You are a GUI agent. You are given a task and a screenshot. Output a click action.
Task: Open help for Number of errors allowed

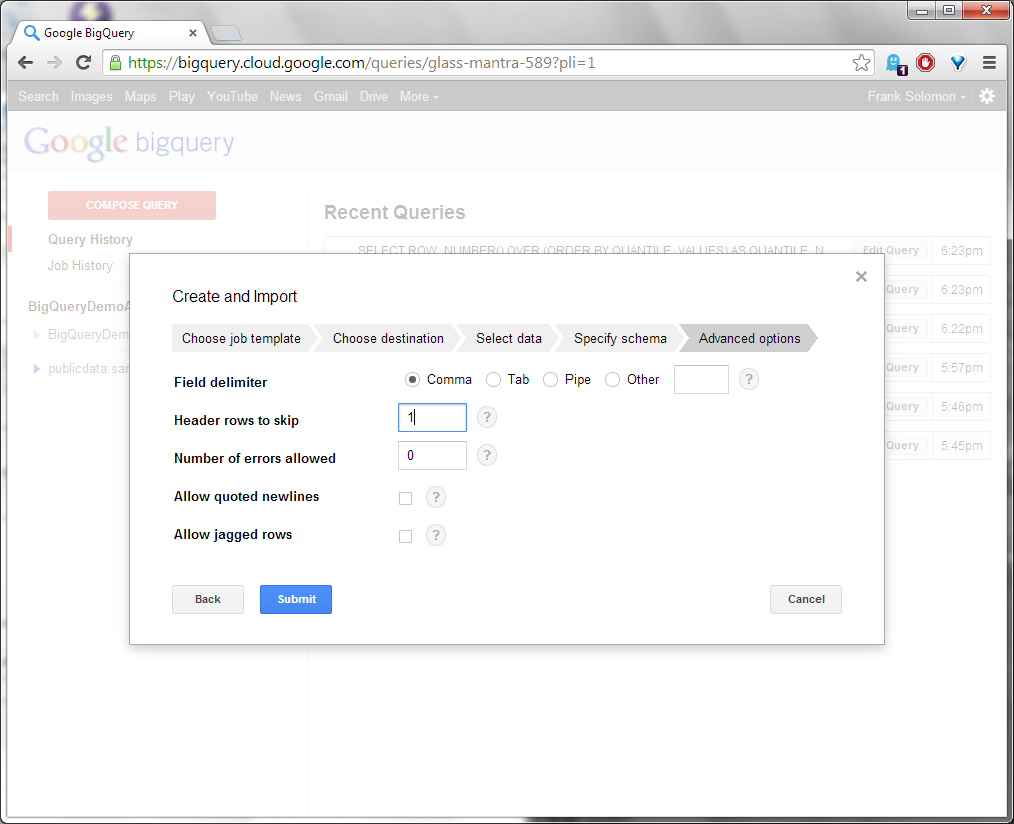point(486,455)
